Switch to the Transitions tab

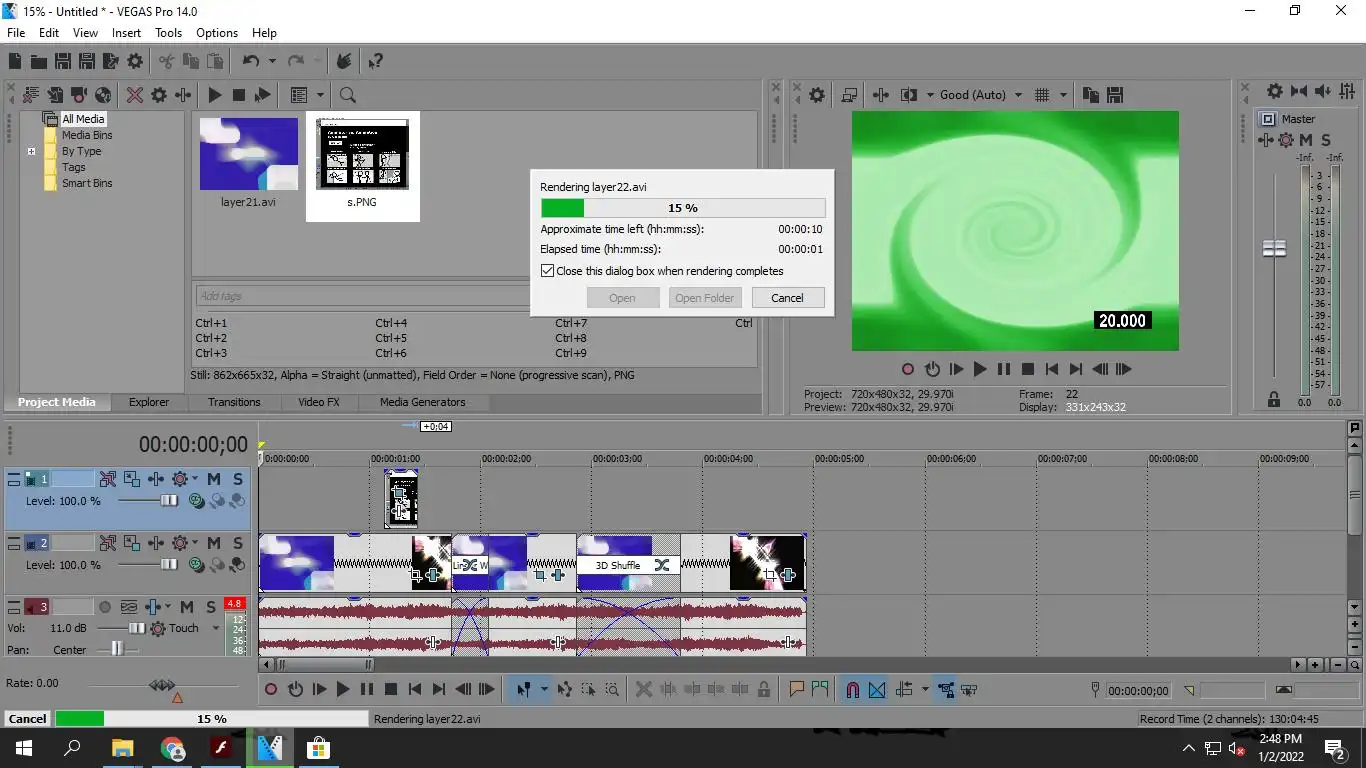(234, 402)
